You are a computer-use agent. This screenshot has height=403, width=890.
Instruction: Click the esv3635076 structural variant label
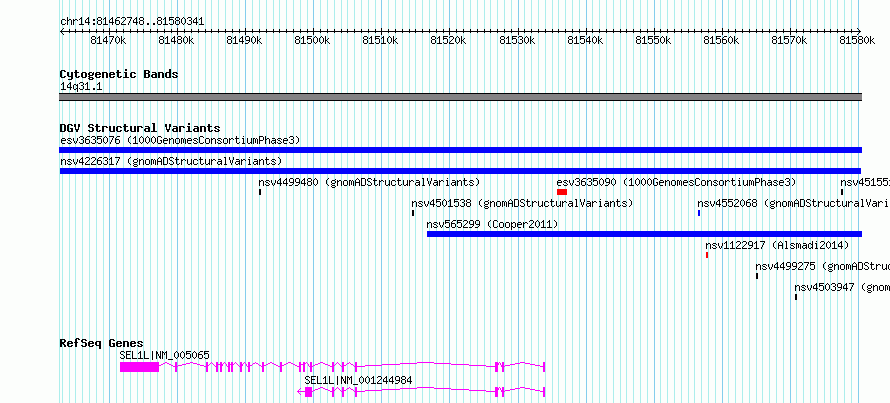[x=180, y=140]
